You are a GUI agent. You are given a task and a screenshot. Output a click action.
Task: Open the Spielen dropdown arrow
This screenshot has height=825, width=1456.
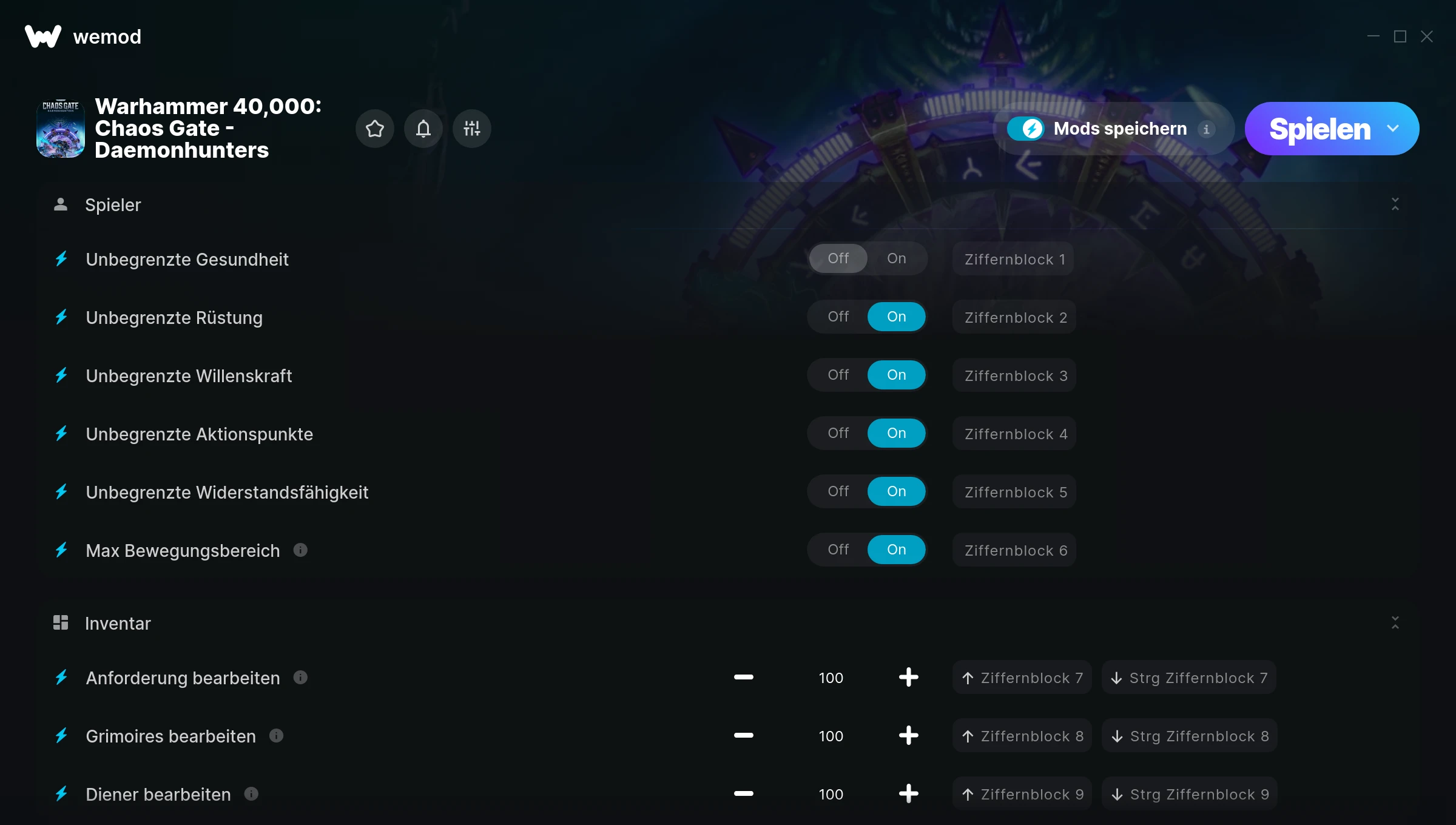click(1393, 129)
